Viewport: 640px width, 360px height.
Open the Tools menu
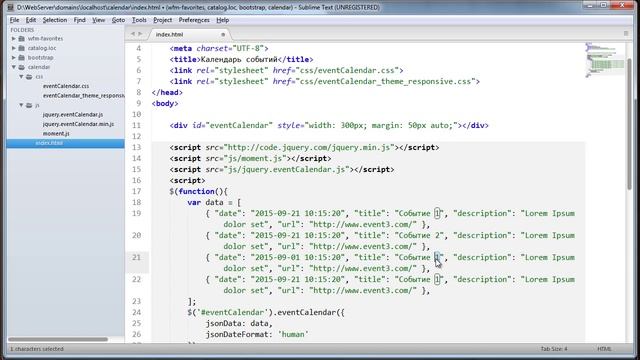point(139,20)
